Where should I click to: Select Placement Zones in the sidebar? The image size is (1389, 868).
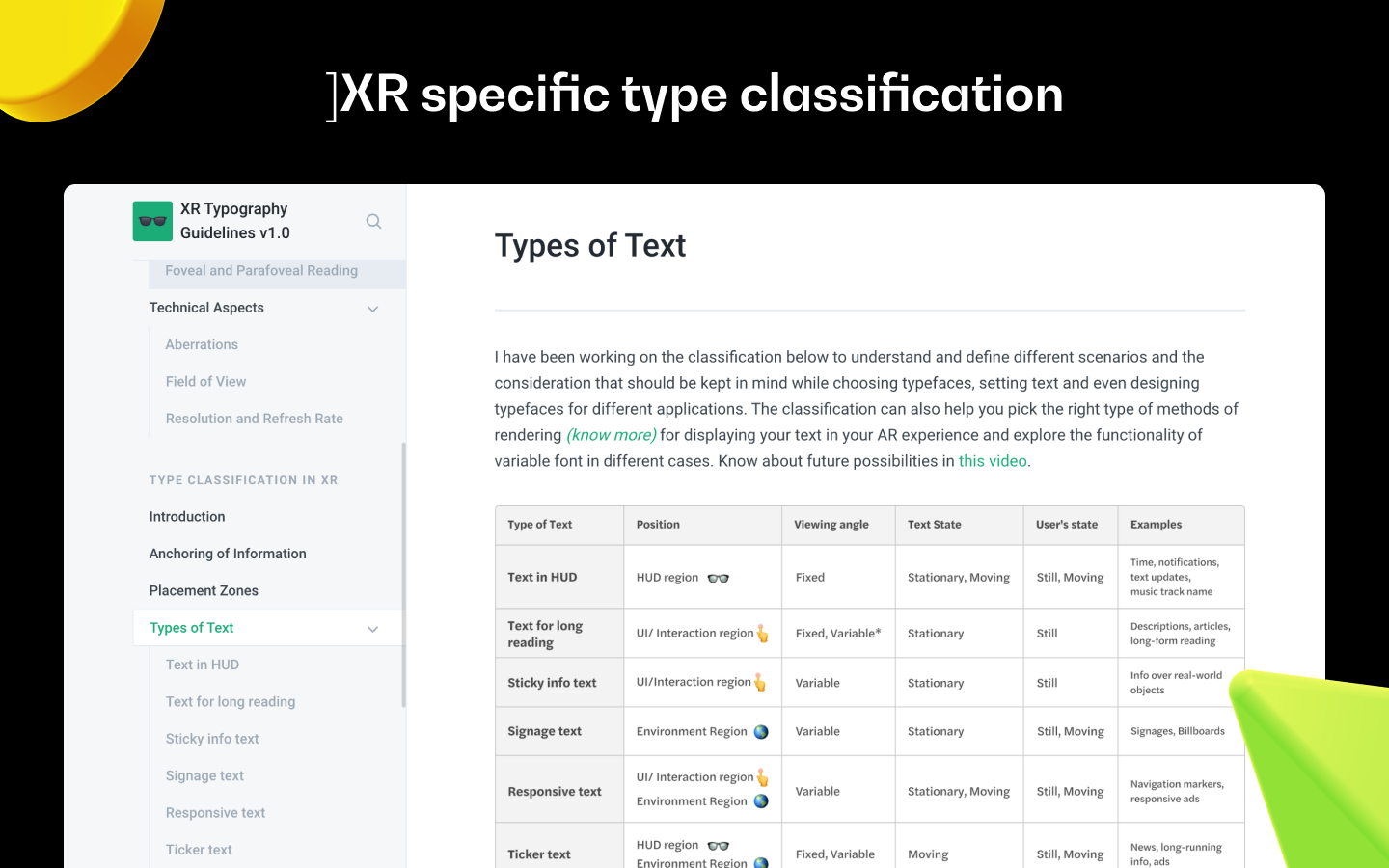tap(204, 590)
